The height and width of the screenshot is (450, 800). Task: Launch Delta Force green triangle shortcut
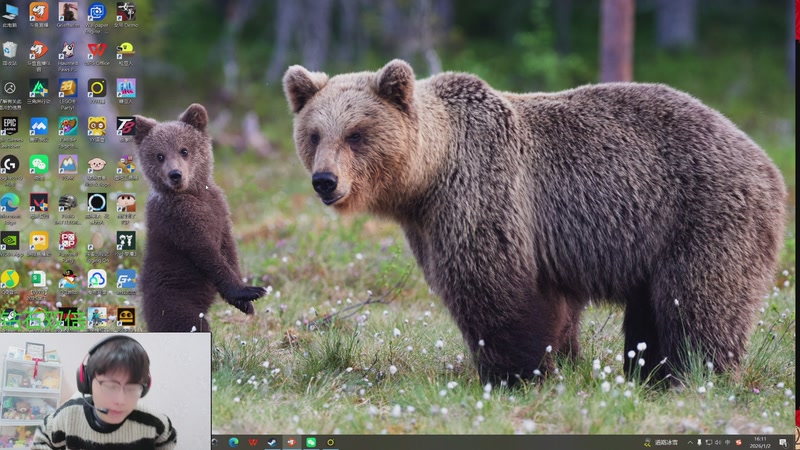39,92
